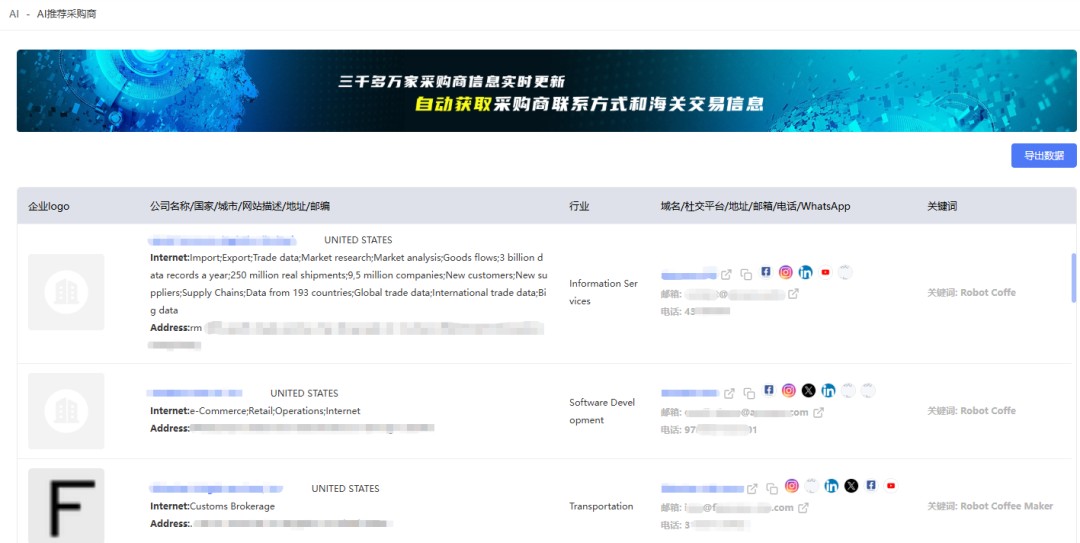Open LinkedIn for Information Services company
Screen dimensions: 1080x543
(806, 272)
